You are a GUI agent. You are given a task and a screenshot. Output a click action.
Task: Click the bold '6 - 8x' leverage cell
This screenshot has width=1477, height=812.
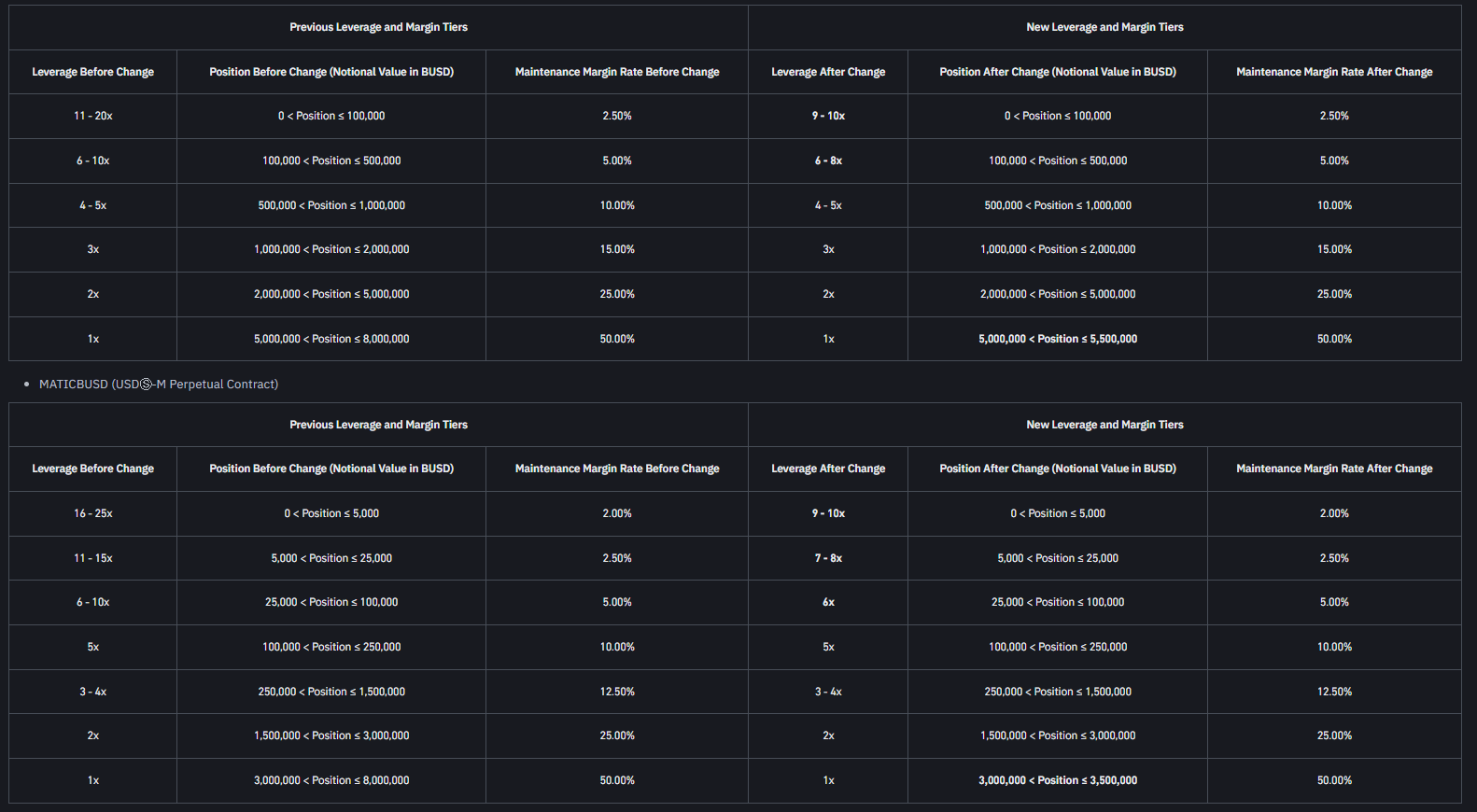point(828,161)
